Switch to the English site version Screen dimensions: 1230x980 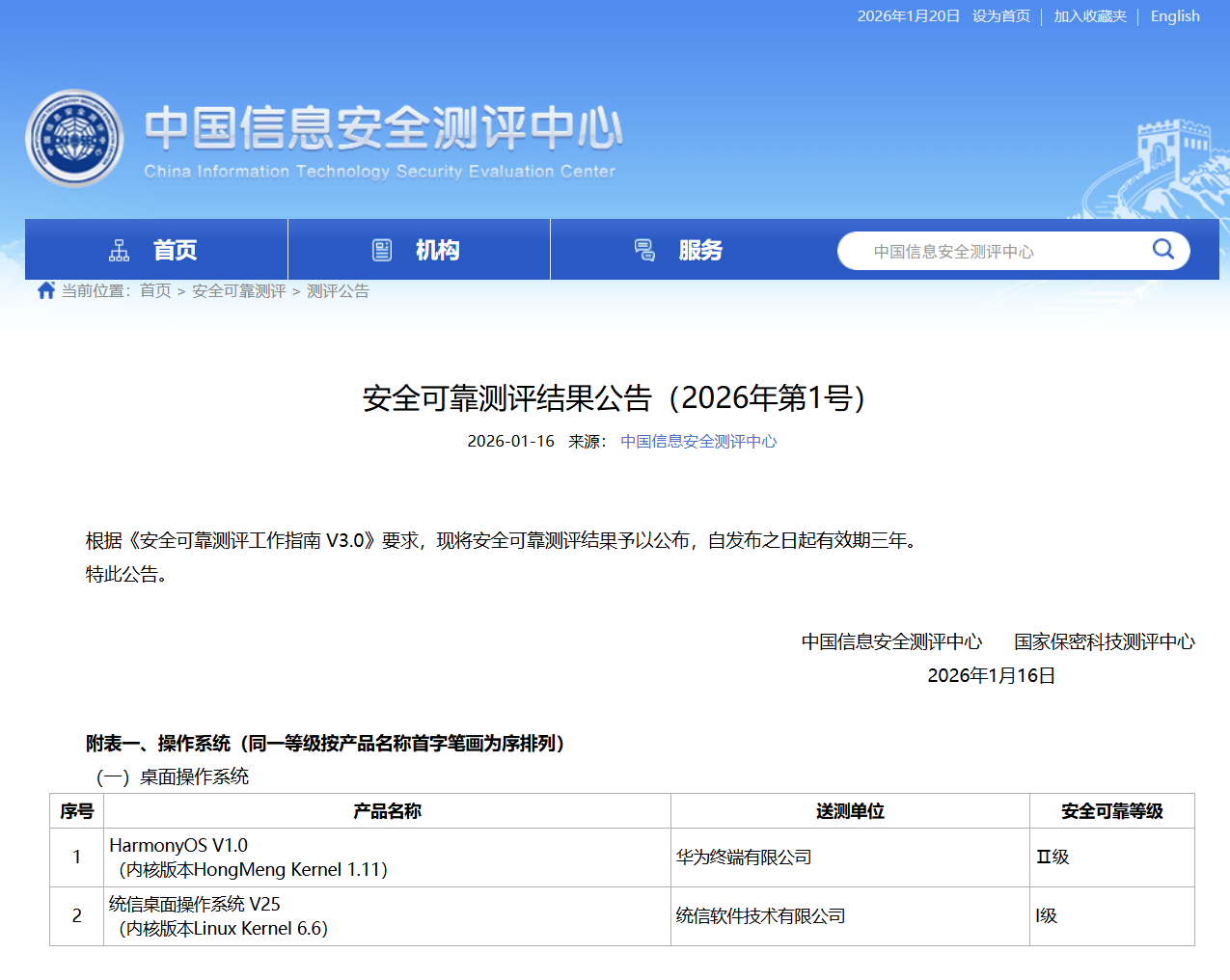1174,16
